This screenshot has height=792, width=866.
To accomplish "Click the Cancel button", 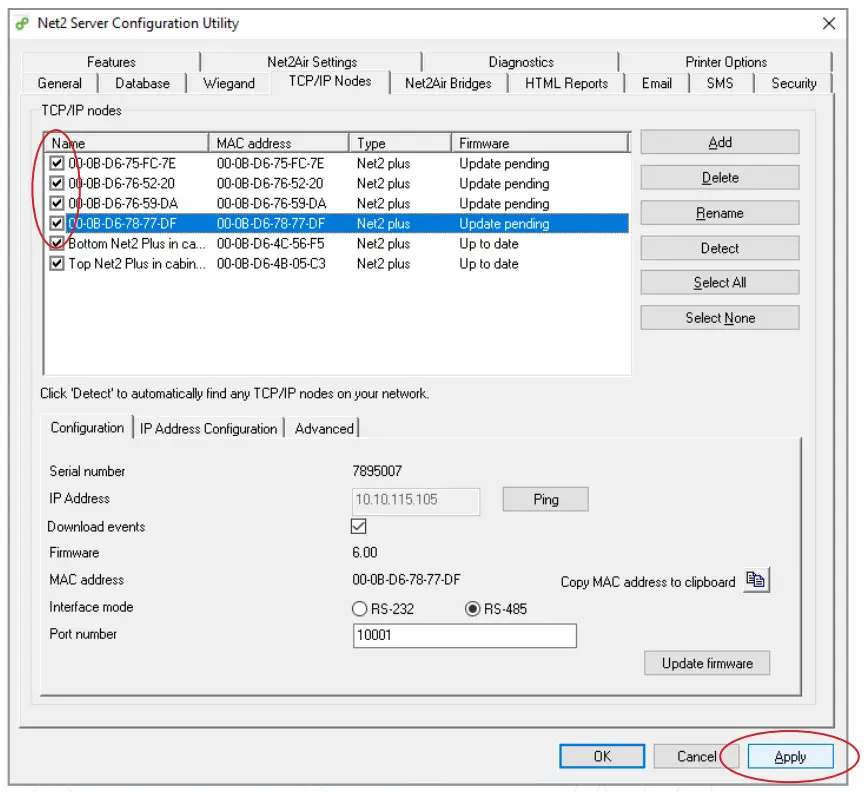I will [x=696, y=756].
